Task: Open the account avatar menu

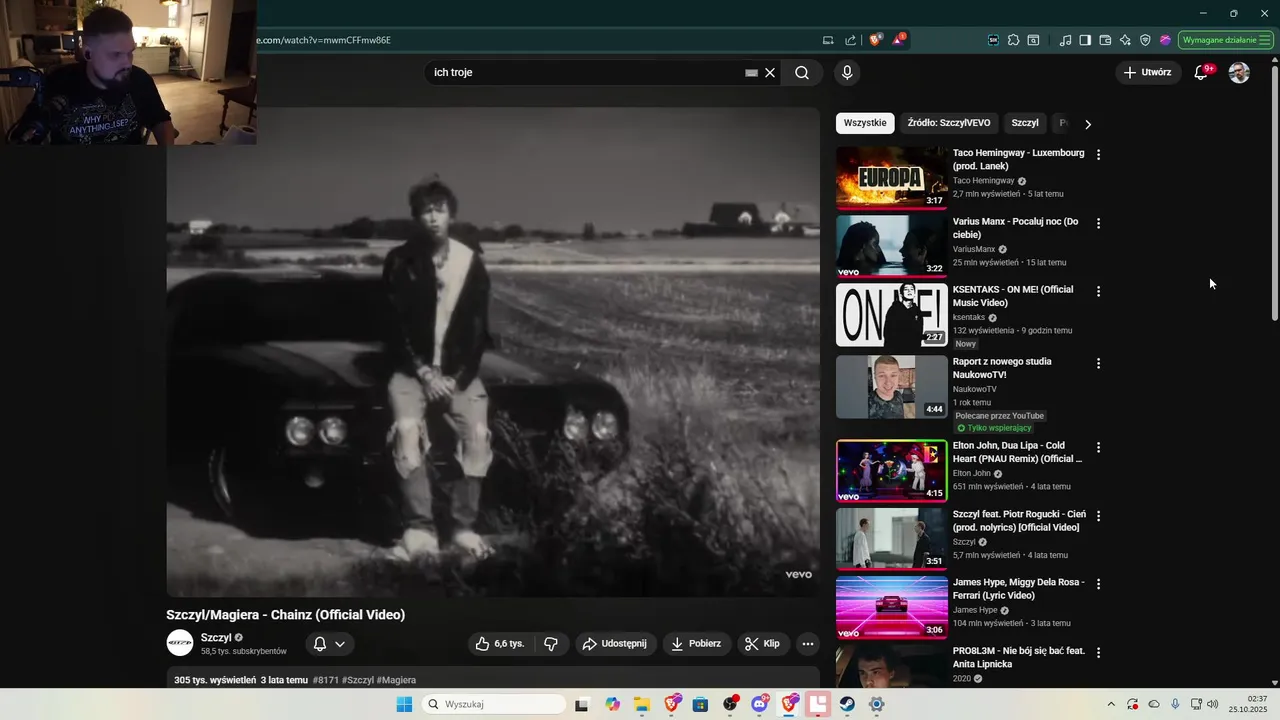Action: tap(1239, 72)
